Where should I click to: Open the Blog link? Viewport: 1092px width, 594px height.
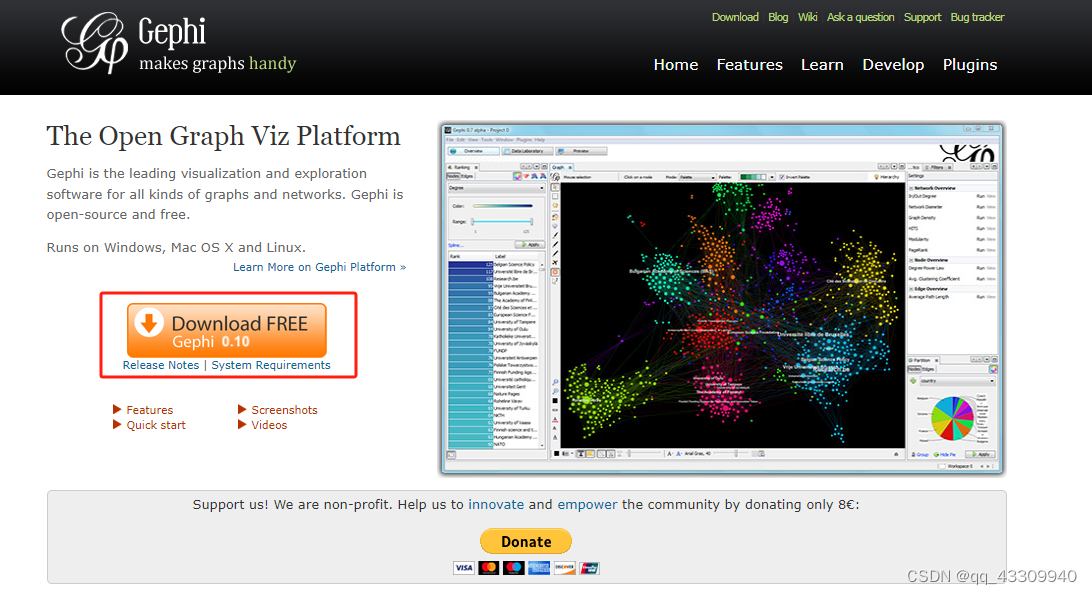(778, 17)
